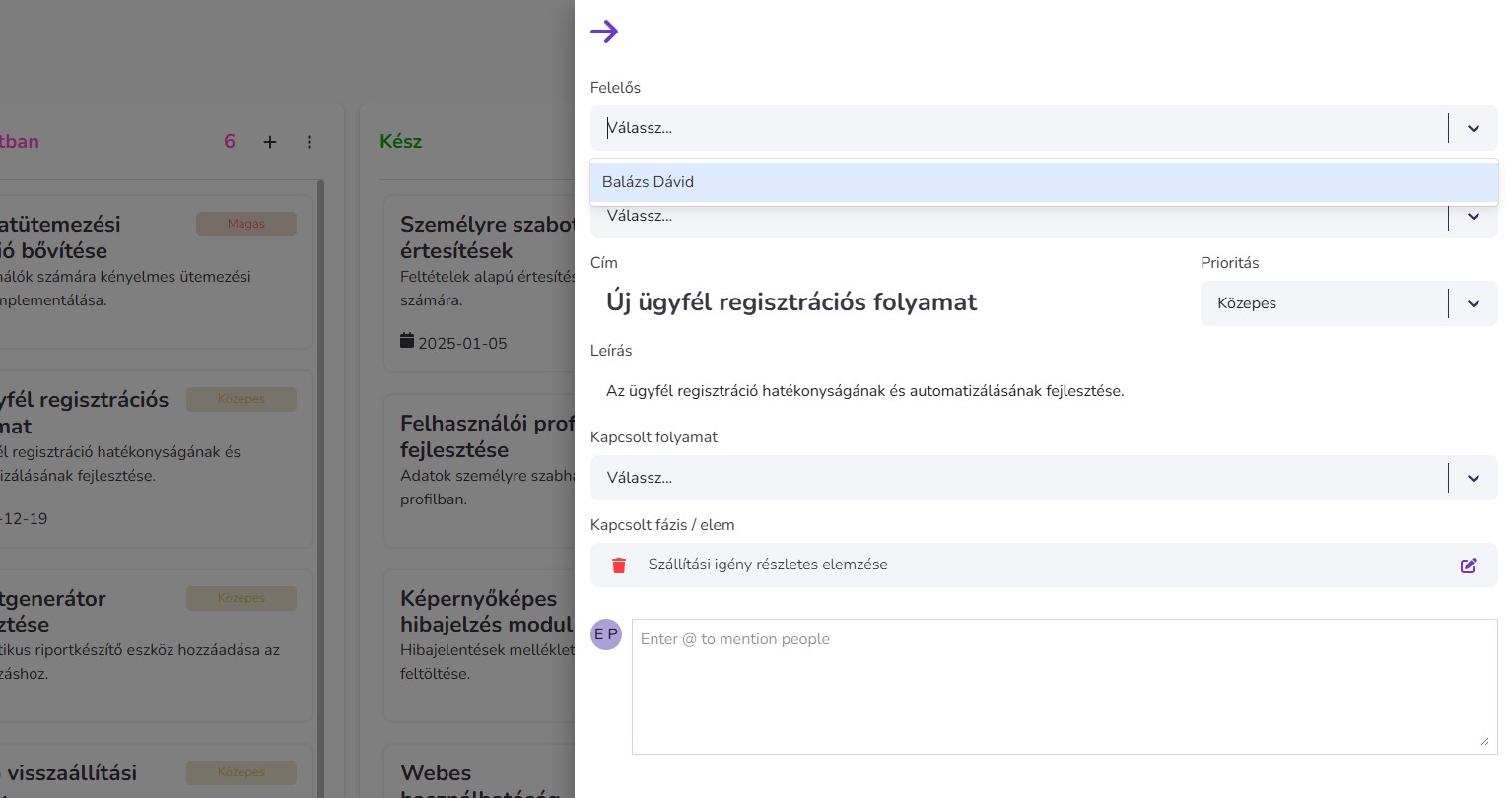
Task: Click the description text under Leírás
Action: coord(864,391)
